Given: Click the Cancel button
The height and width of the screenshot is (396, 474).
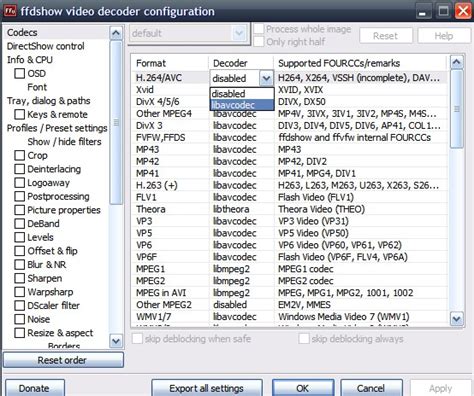Looking at the screenshot, I should [371, 388].
